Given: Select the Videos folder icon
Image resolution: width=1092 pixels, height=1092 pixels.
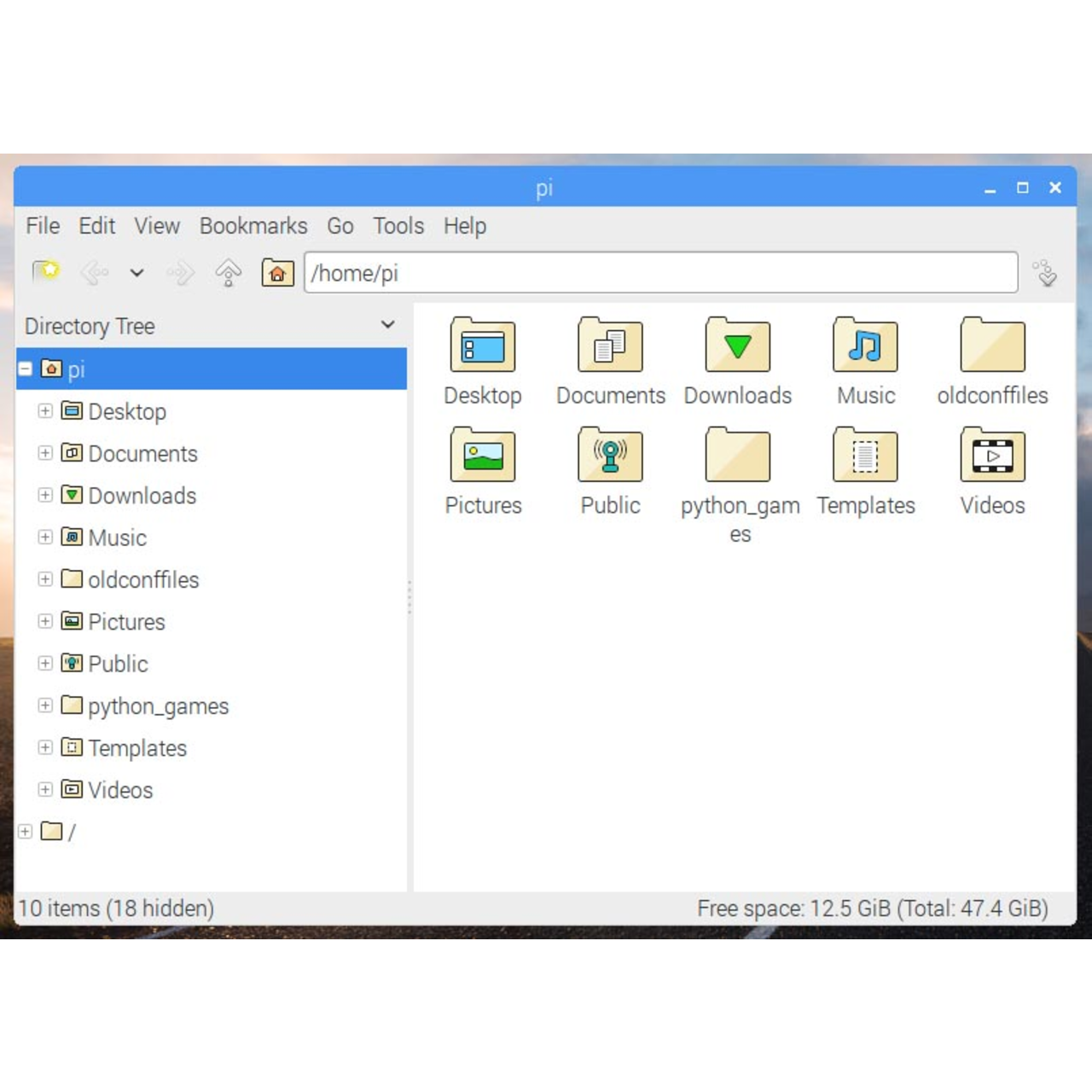Looking at the screenshot, I should click(x=992, y=456).
